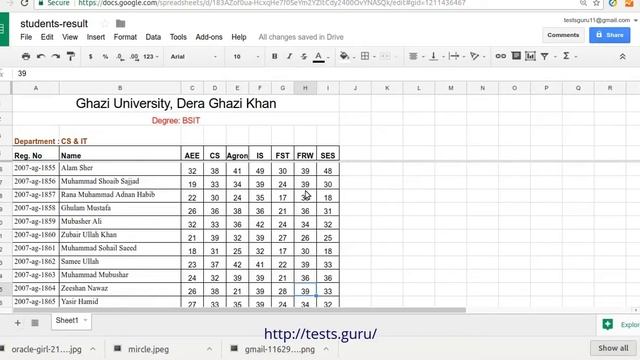
Task: Select column H header
Action: [x=305, y=88]
